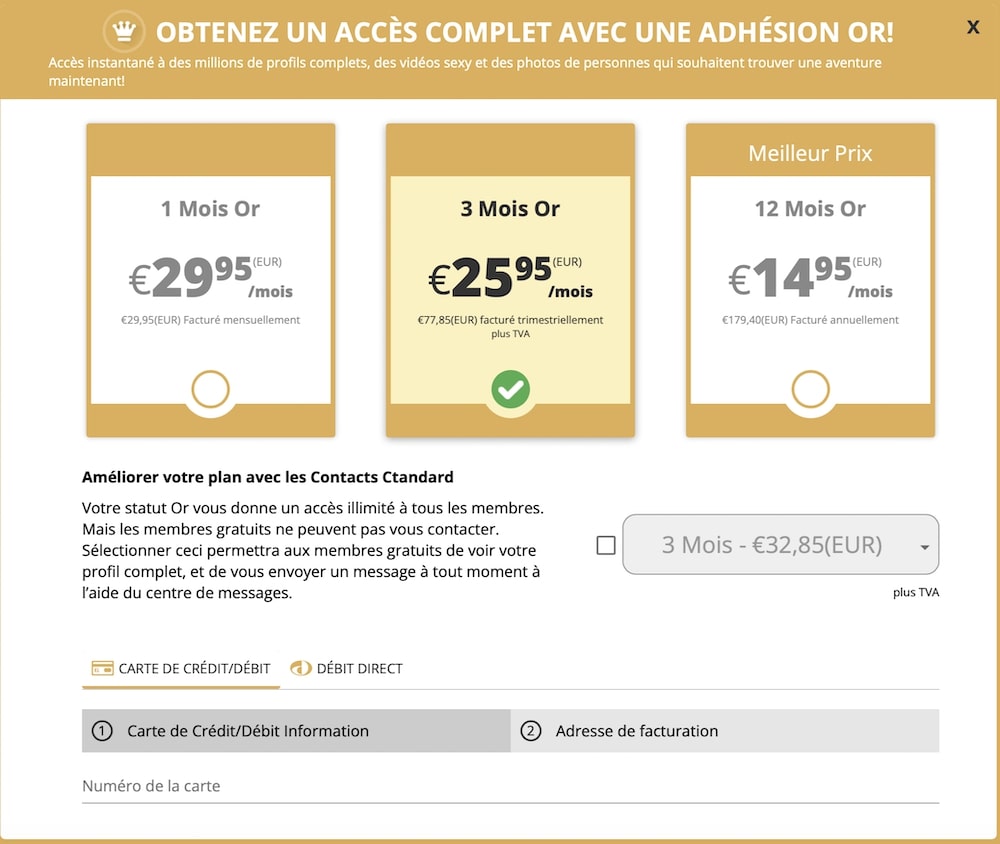Close the Gold membership dialog
Screen dimensions: 1000x844
coord(973,27)
